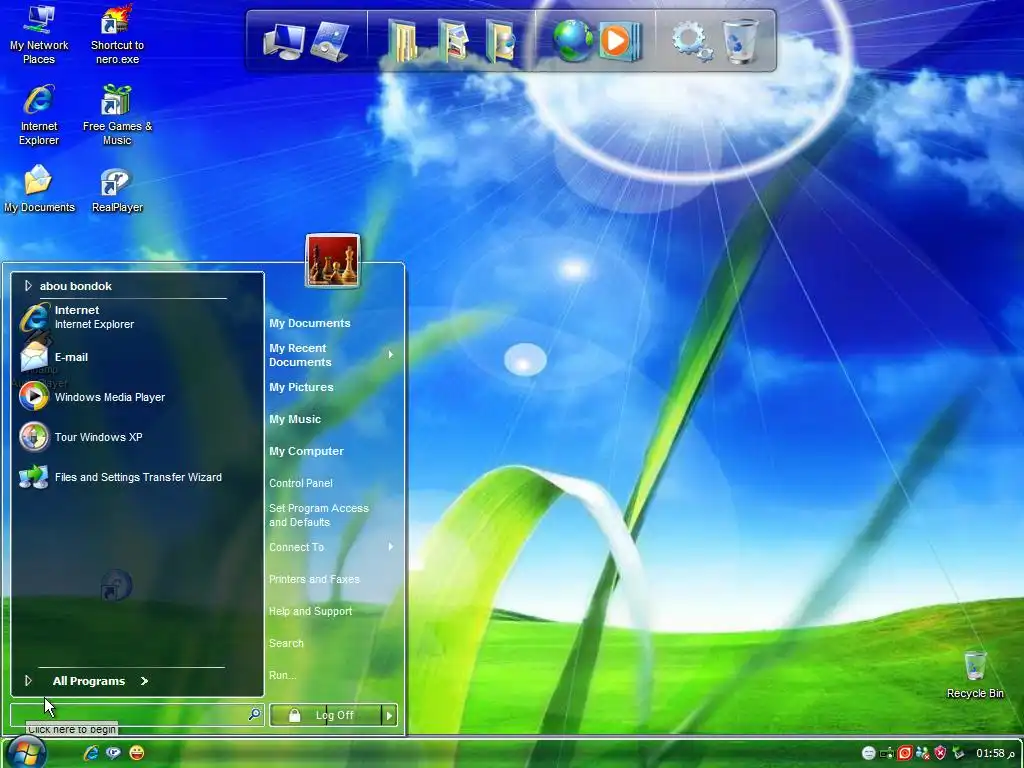The height and width of the screenshot is (768, 1024).
Task: Open Printers and Faxes
Action: [314, 579]
